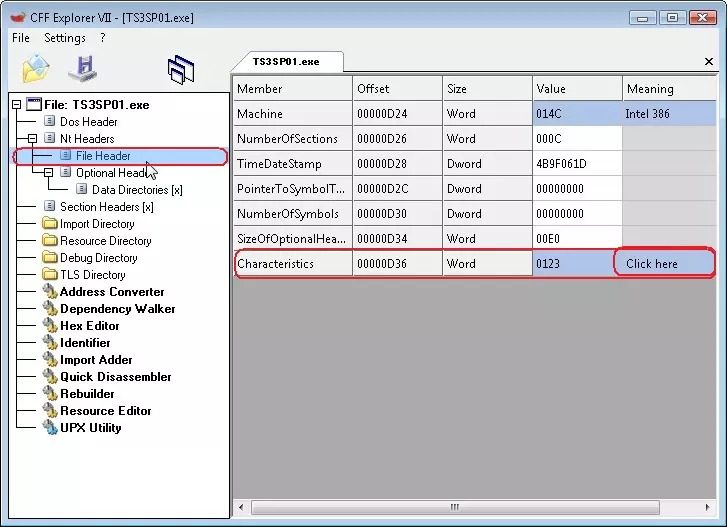Image resolution: width=727 pixels, height=527 pixels.
Task: Open the Identifier tool
Action: coord(85,343)
